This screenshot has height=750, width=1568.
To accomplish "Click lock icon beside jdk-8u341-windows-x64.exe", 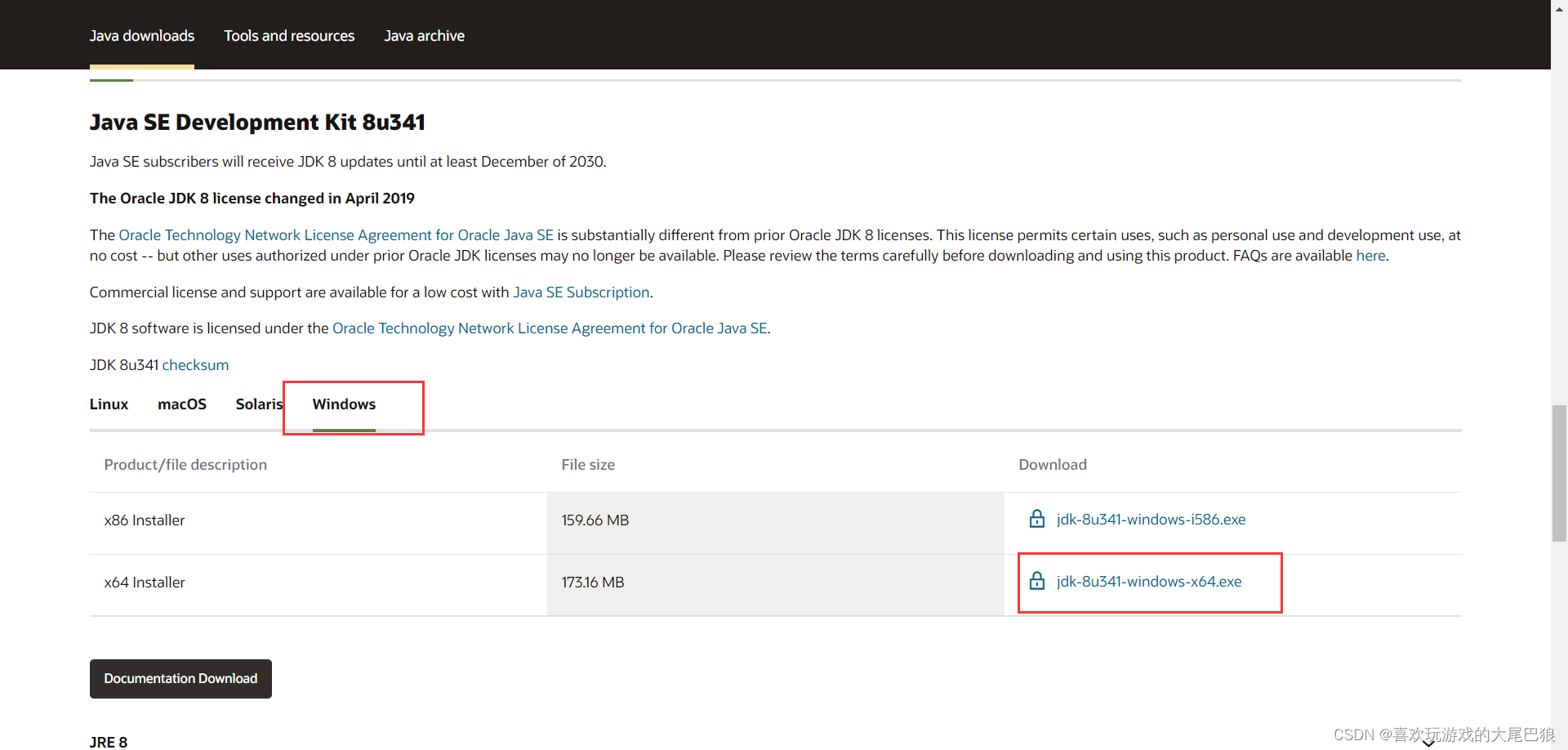I will pyautogui.click(x=1036, y=581).
